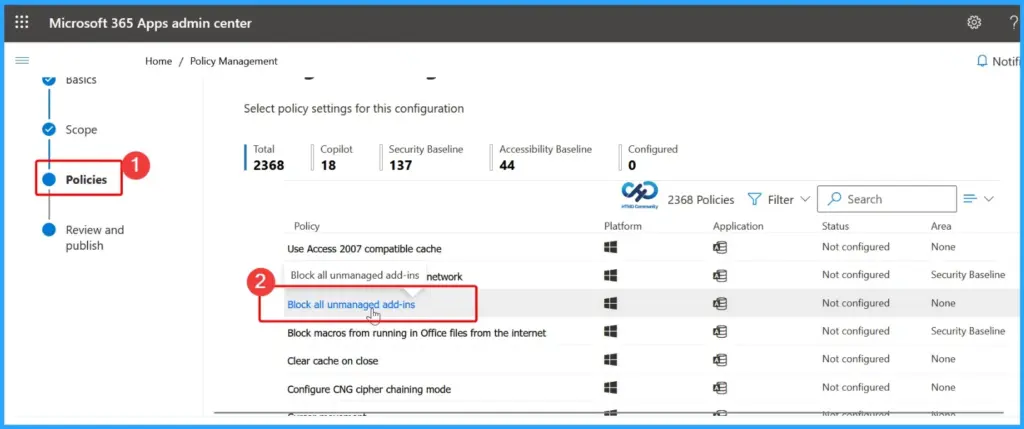Sort by Status column header
The width and height of the screenshot is (1024, 429).
click(x=835, y=227)
